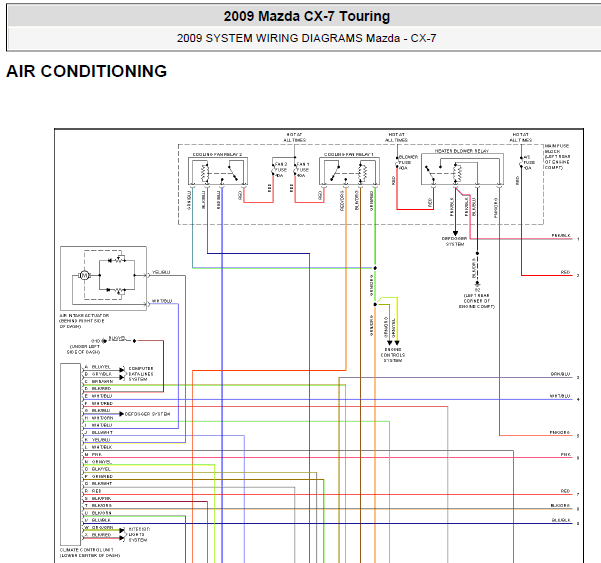Select the Fan 2 Fuse 40A label
601x563 pixels.
[x=281, y=170]
